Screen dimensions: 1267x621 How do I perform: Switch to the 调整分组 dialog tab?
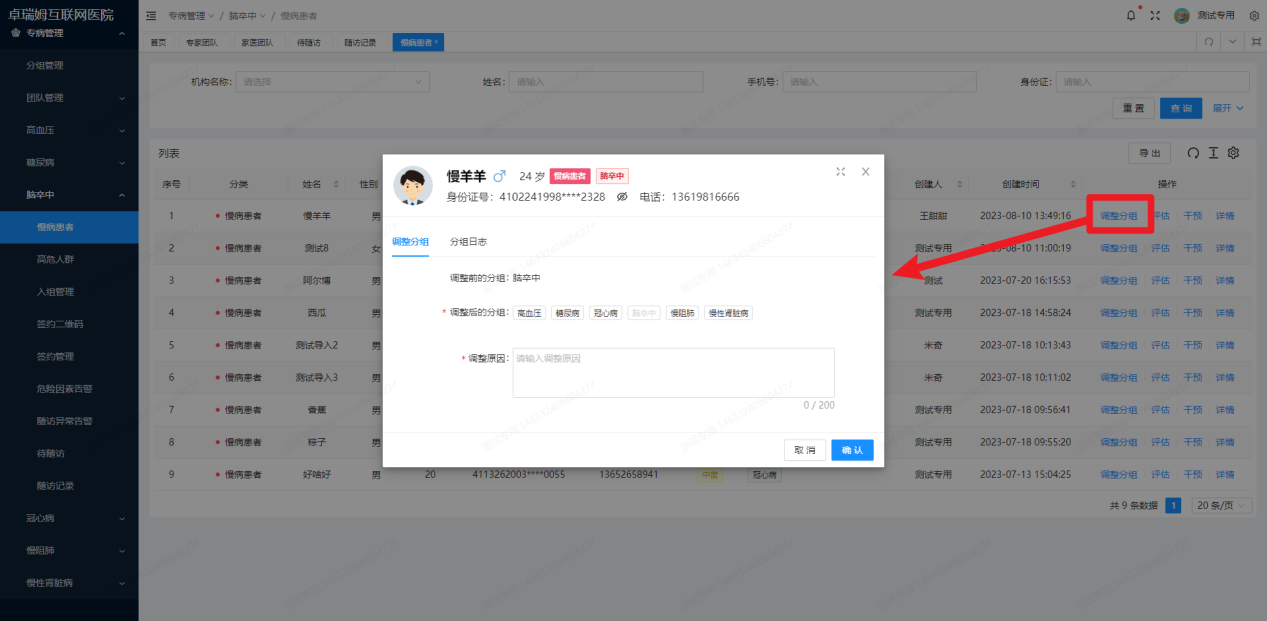(x=410, y=242)
